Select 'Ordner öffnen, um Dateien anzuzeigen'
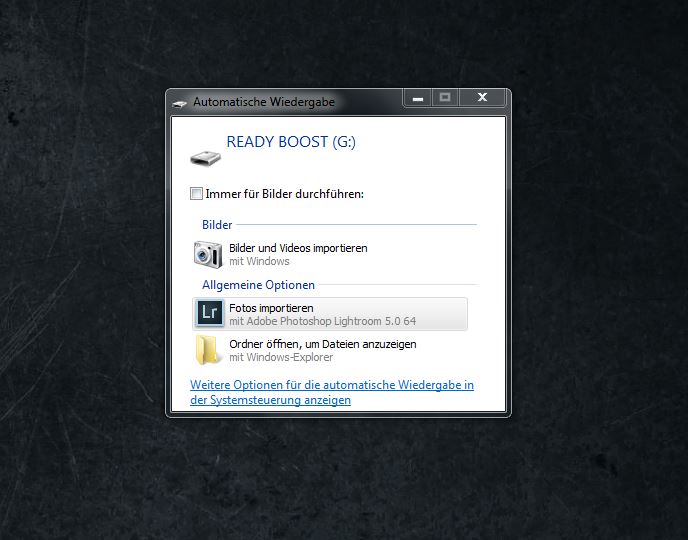The width and height of the screenshot is (688, 540). click(330, 350)
